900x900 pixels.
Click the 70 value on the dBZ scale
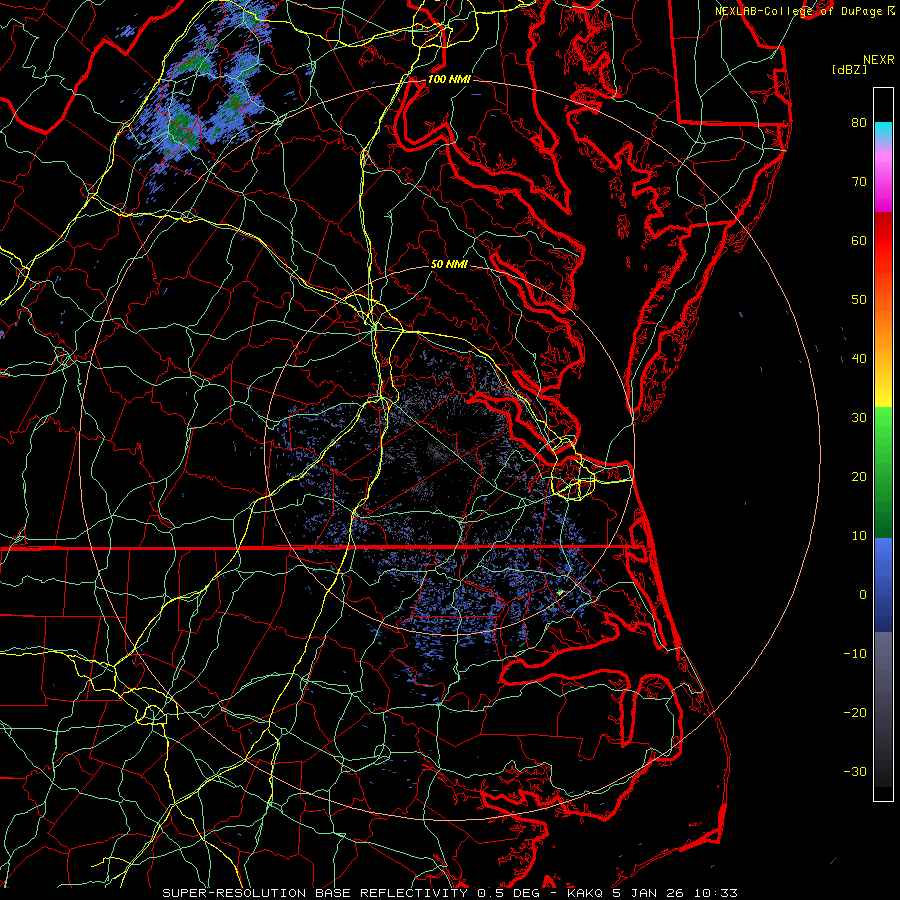pyautogui.click(x=859, y=181)
